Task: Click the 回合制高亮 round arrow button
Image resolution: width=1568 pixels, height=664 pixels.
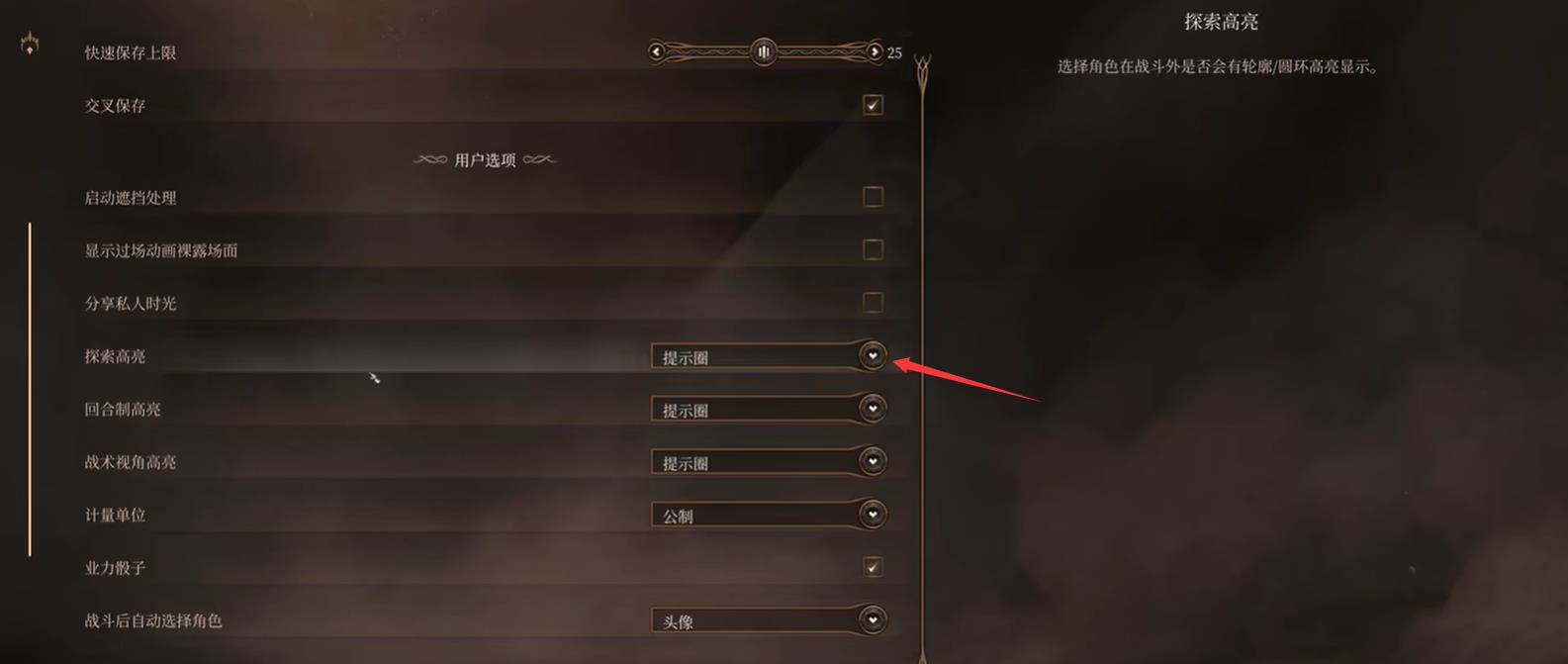Action: pos(873,408)
